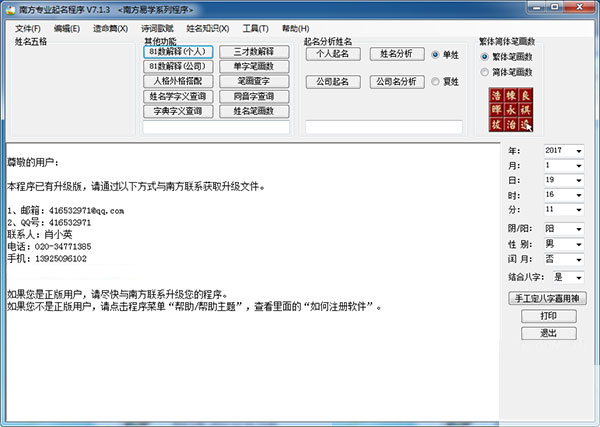This screenshot has width=600, height=427.
Task: Click the 三才数解释 button
Action: [254, 52]
